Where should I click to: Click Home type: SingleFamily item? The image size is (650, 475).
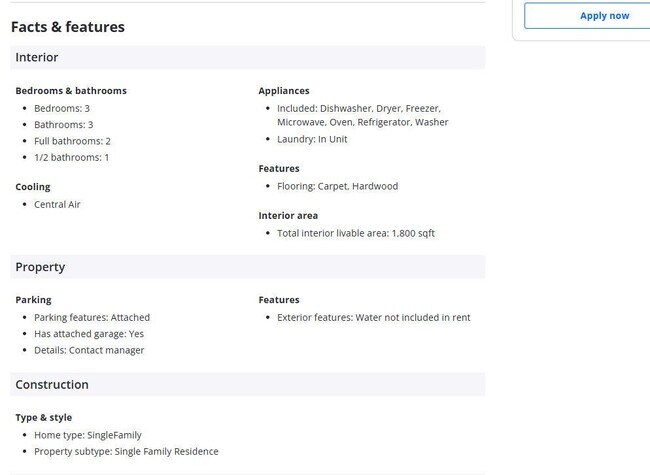(x=88, y=435)
